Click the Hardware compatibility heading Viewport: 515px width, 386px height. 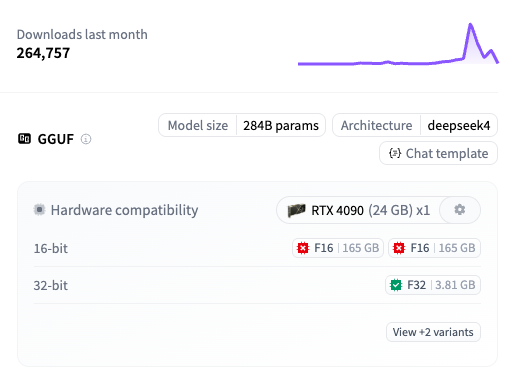(124, 210)
